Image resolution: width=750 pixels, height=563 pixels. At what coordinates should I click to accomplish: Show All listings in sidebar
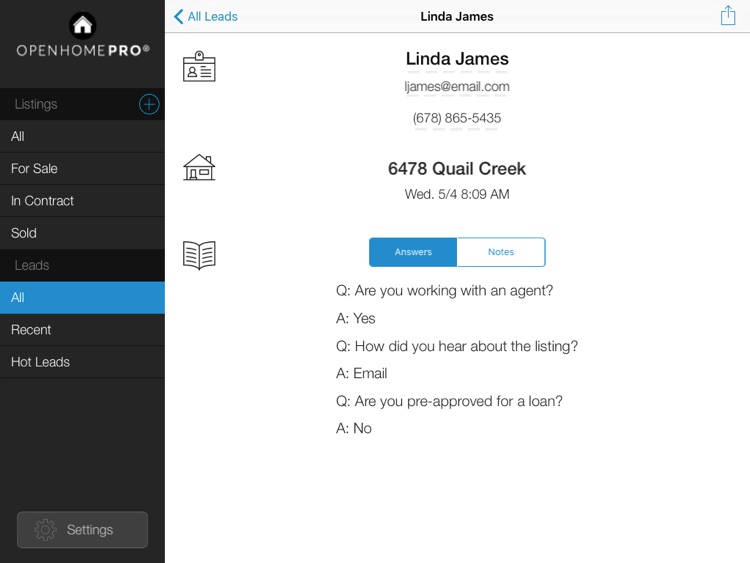click(82, 136)
